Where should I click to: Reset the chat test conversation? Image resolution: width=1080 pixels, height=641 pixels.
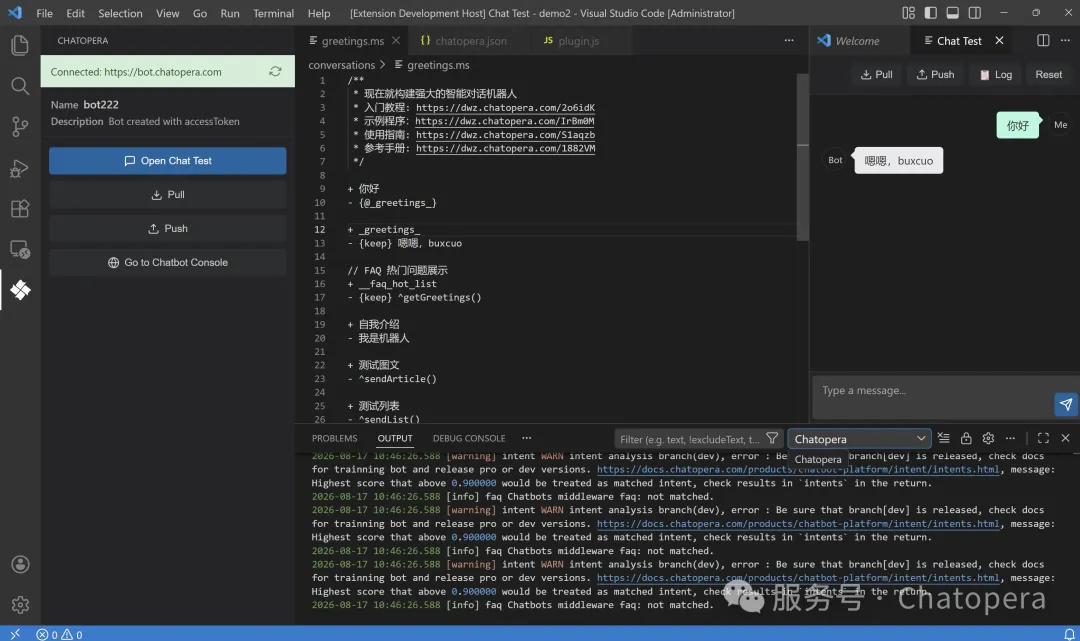(1048, 74)
